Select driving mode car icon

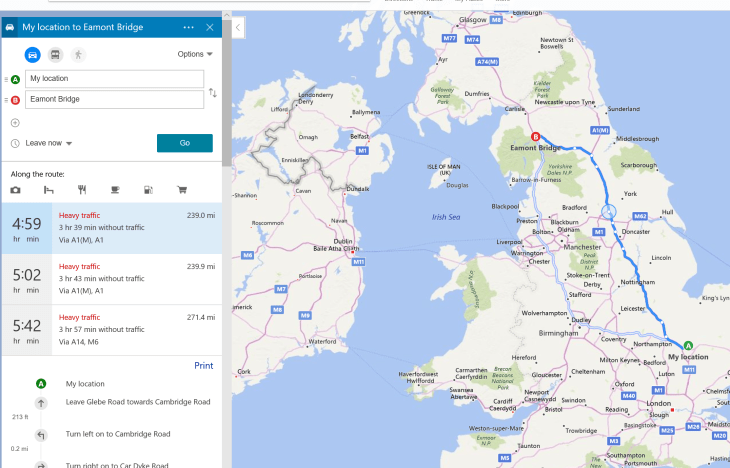pos(32,54)
